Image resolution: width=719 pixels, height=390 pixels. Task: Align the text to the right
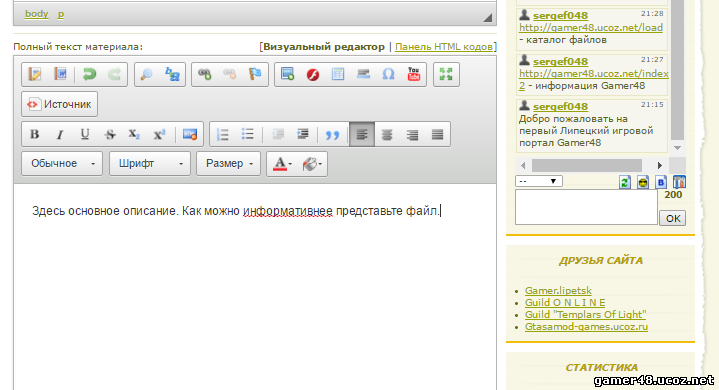click(412, 134)
